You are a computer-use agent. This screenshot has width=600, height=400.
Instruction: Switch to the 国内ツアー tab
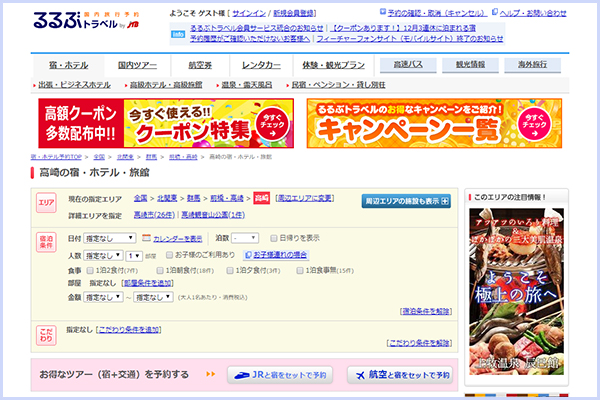139,65
